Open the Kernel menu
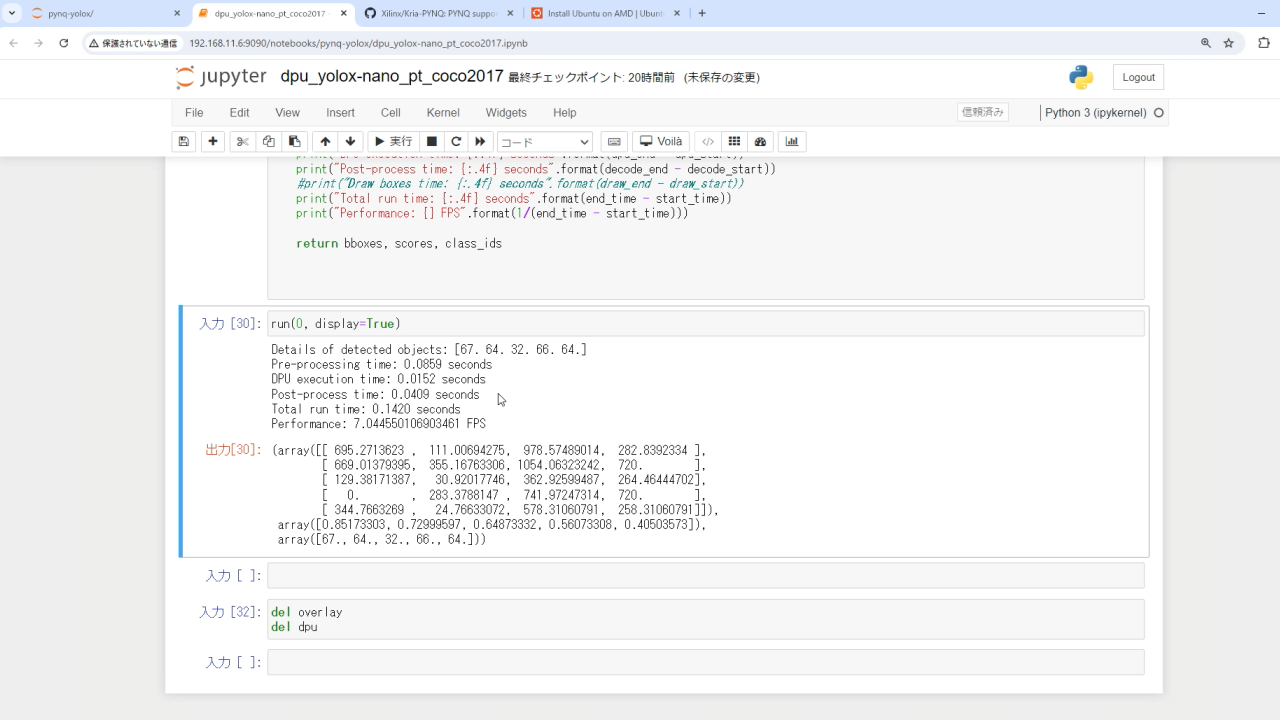Screen dimensions: 1280x720 click(x=443, y=113)
